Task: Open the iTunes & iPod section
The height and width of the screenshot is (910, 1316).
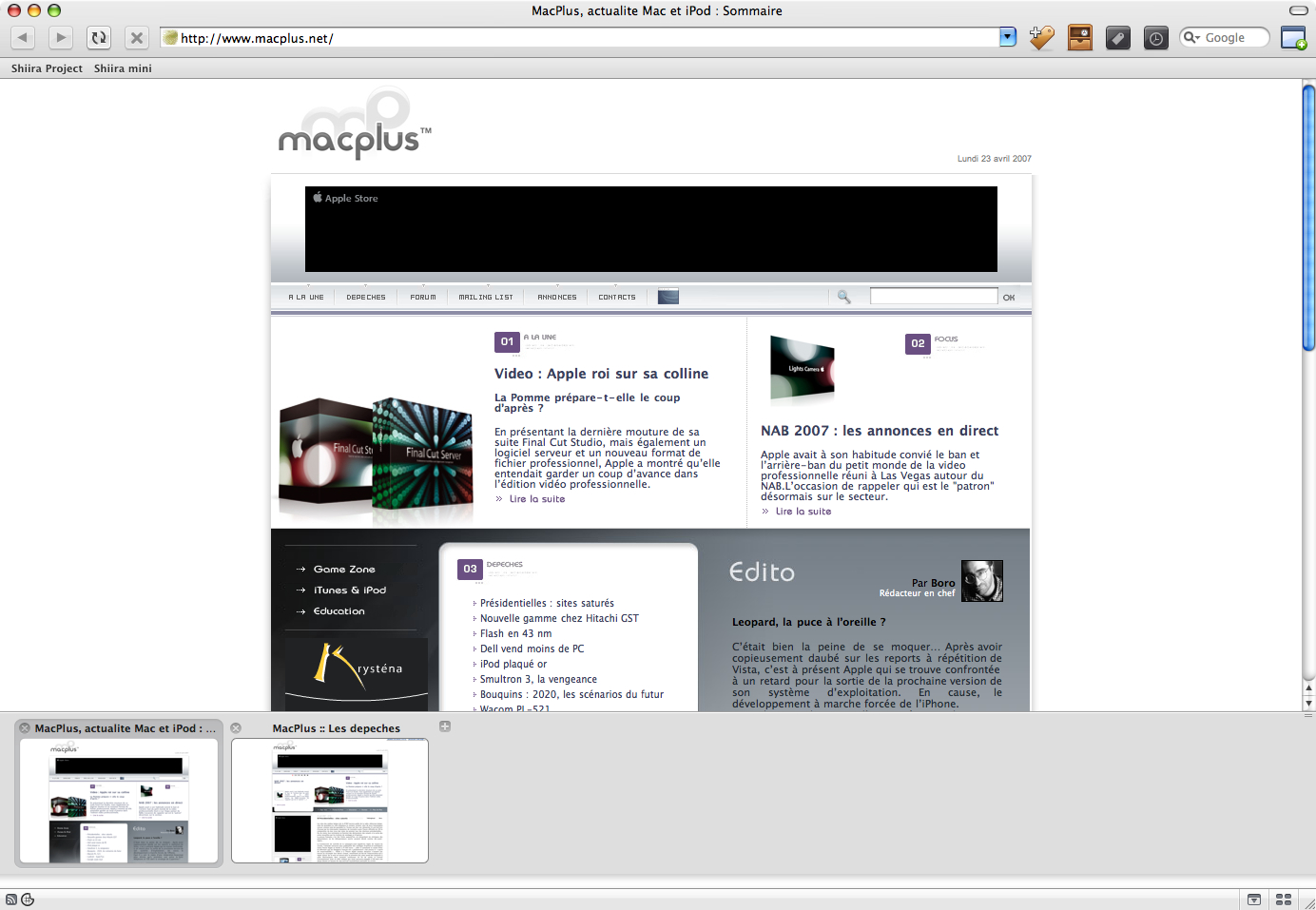Action: (350, 591)
